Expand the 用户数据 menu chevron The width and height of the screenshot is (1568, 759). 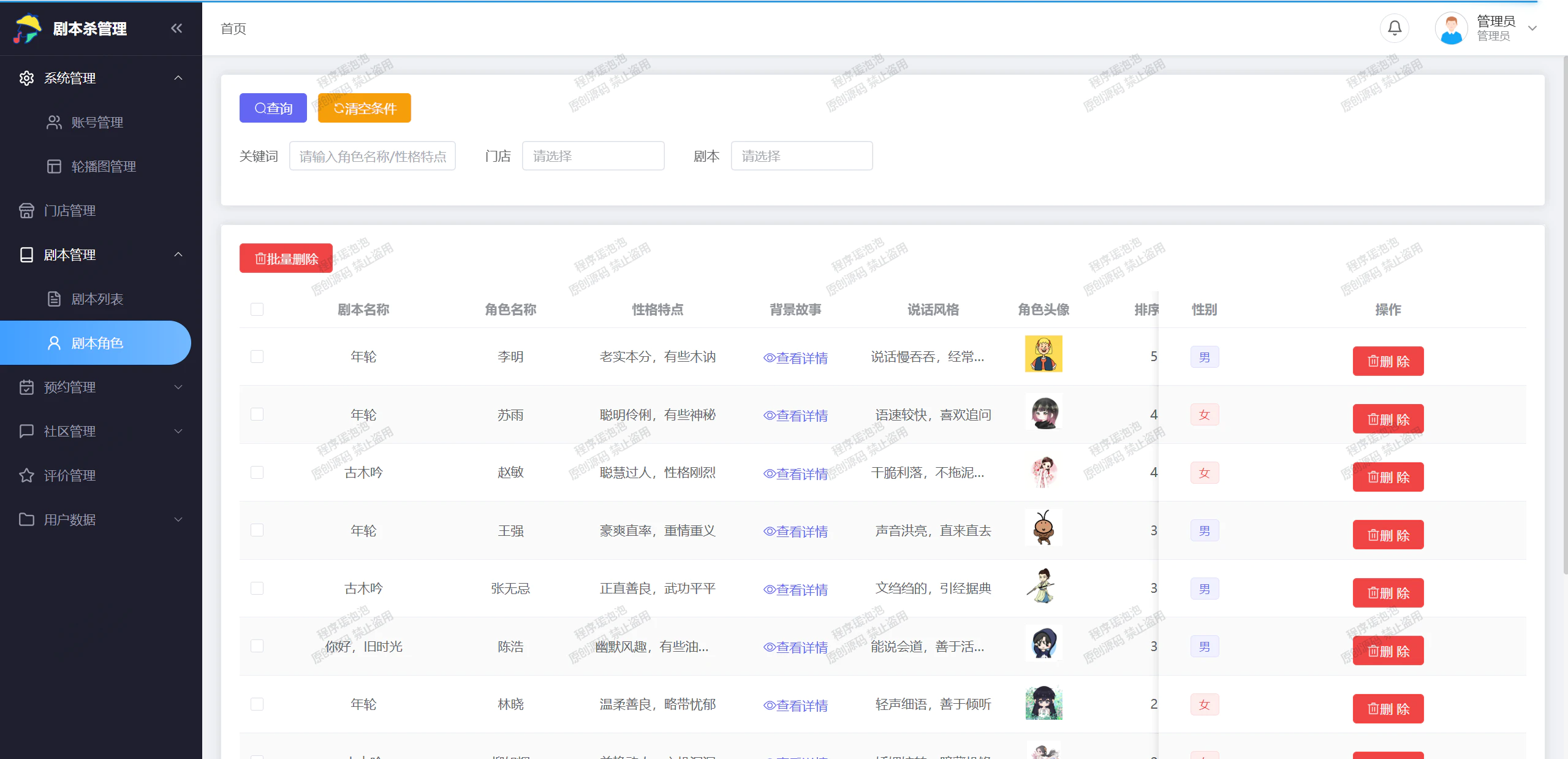178,519
